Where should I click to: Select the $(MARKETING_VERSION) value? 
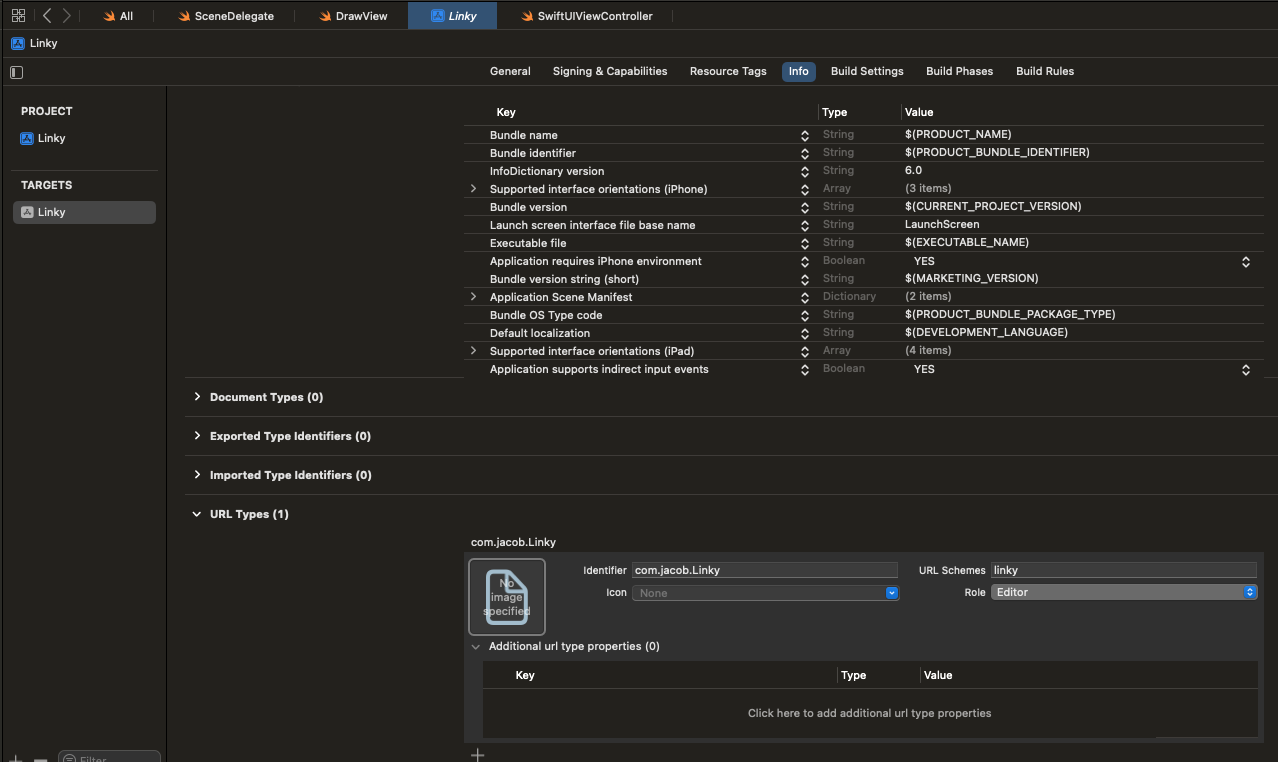[971, 278]
